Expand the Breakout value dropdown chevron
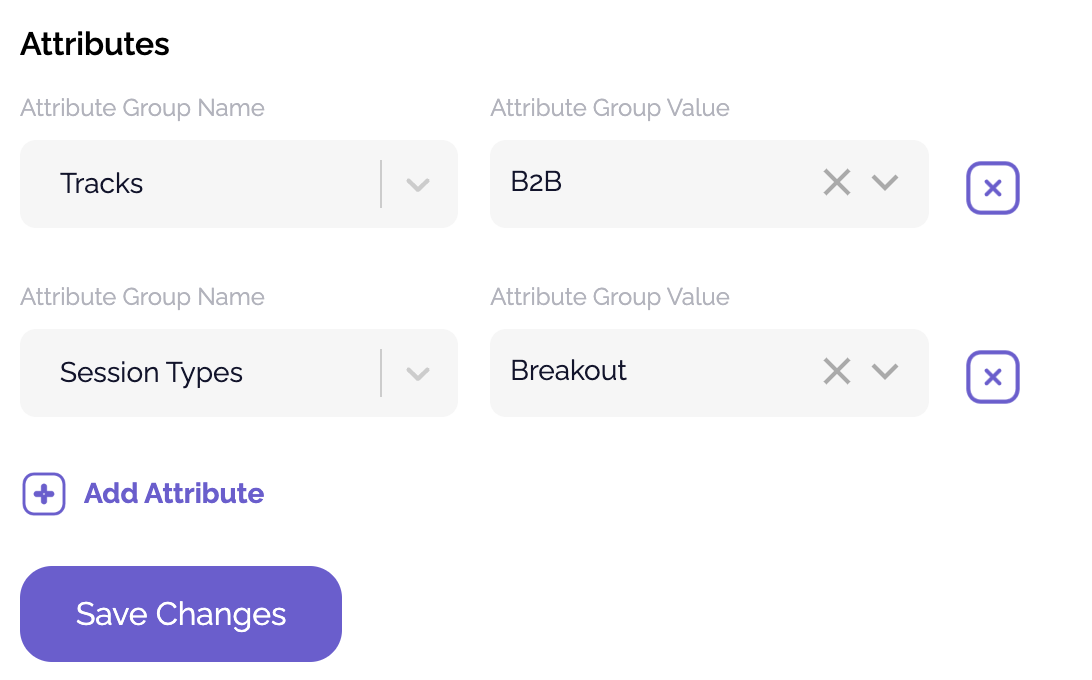 click(885, 372)
